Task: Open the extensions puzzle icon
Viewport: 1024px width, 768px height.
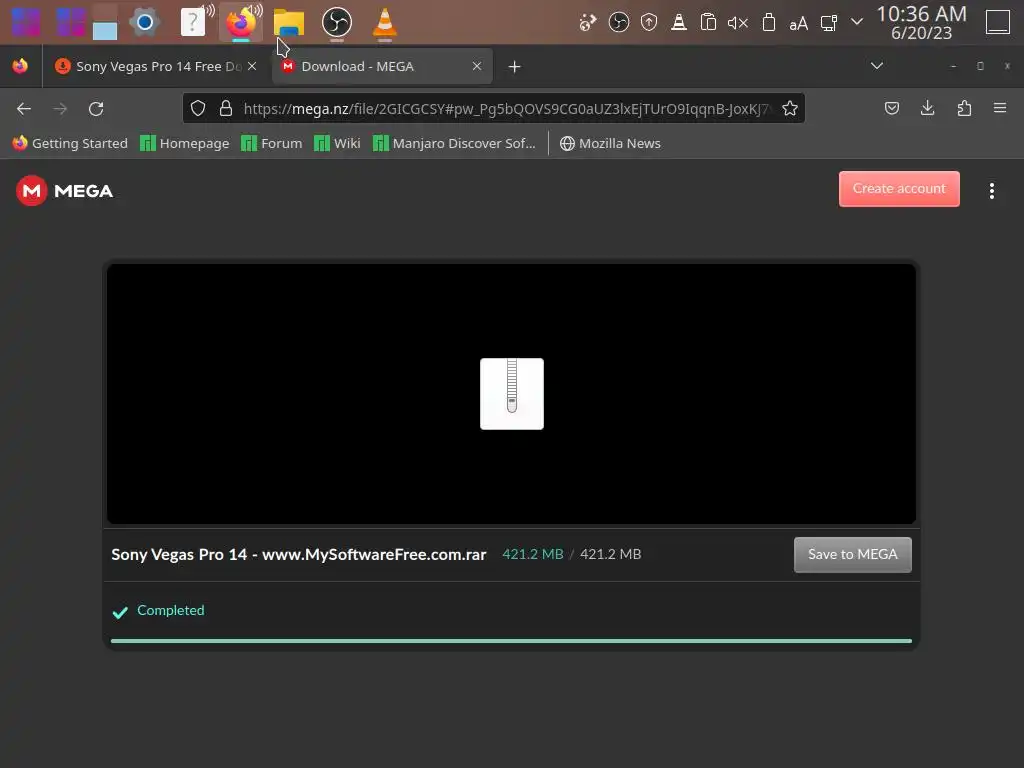Action: pyautogui.click(x=964, y=108)
